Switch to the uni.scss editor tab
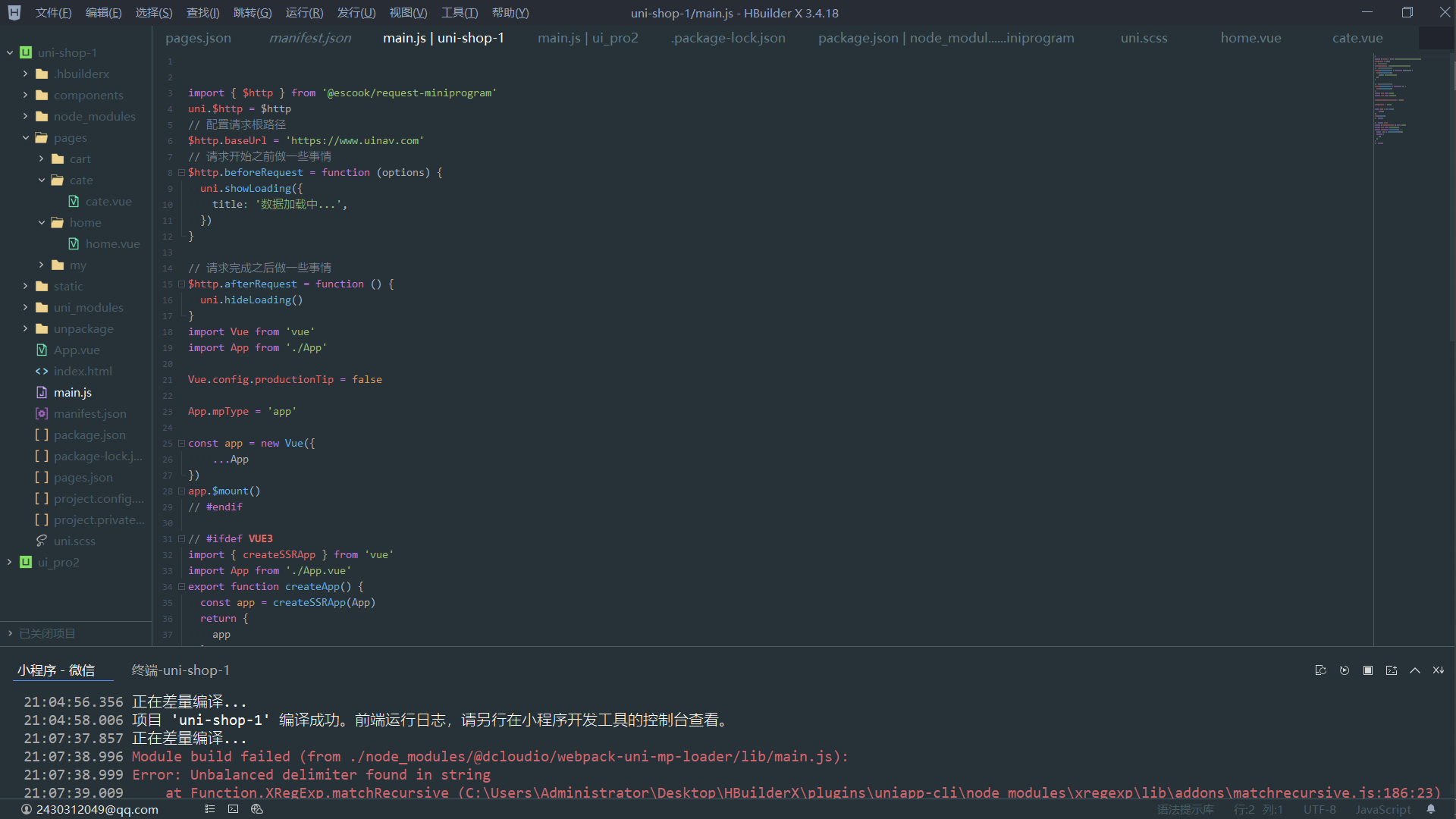 click(x=1144, y=38)
